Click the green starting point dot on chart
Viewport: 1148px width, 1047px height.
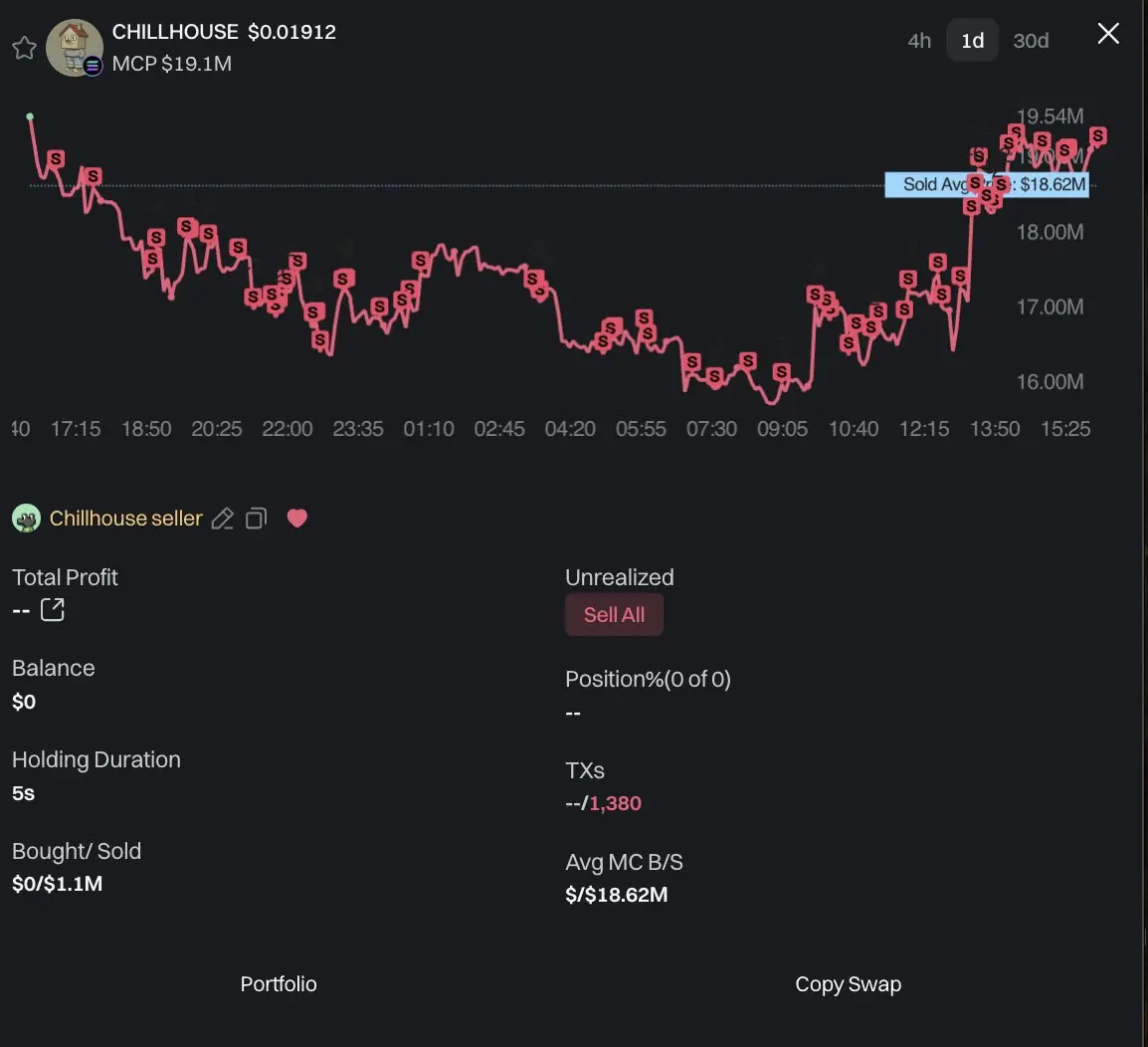(30, 116)
